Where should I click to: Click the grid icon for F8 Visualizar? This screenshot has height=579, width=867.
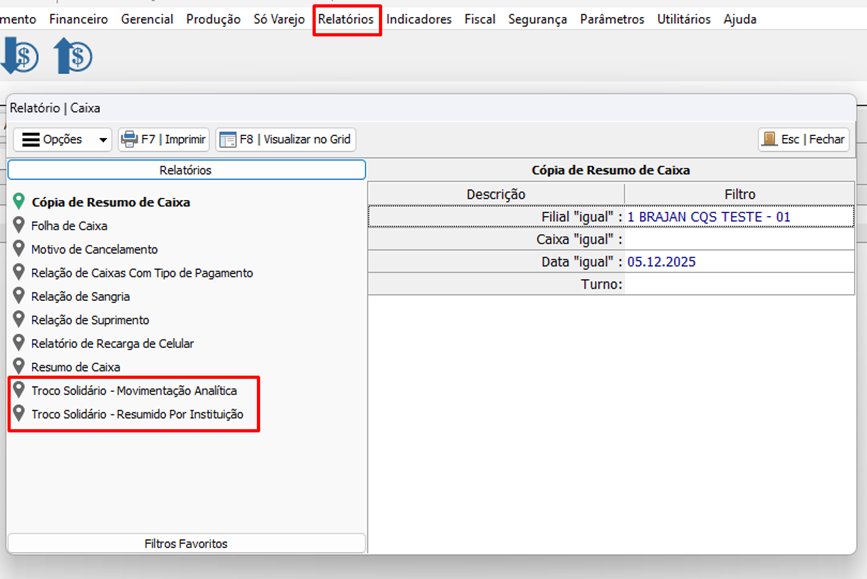(227, 139)
